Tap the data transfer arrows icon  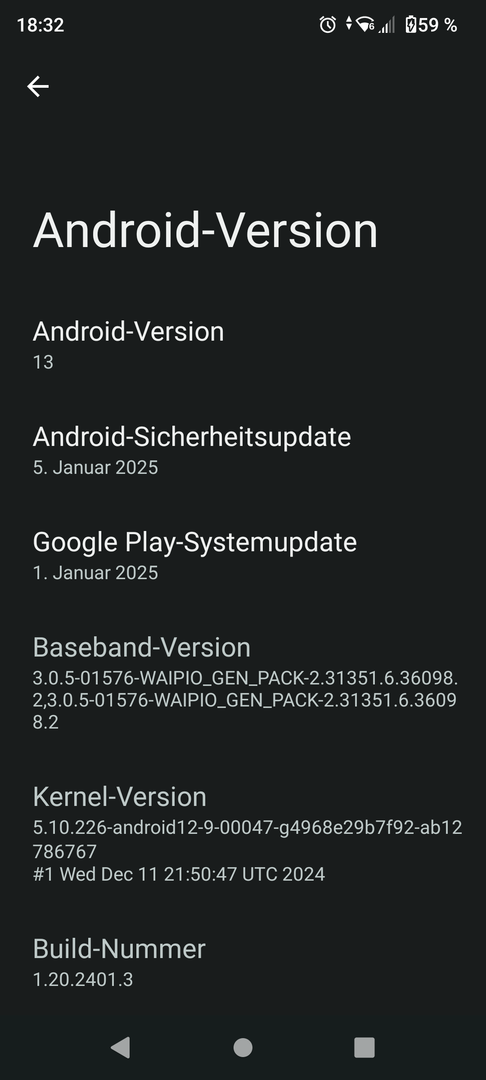pos(348,23)
